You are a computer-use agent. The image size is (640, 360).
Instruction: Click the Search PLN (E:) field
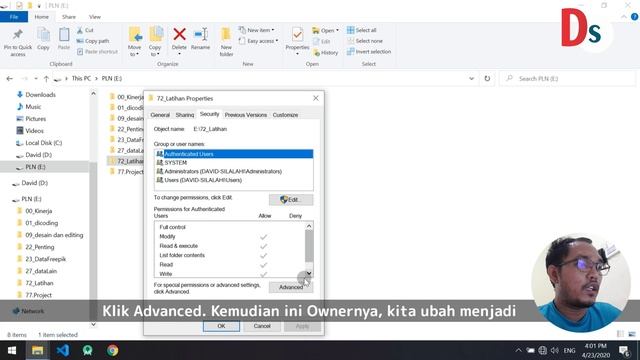pos(567,78)
